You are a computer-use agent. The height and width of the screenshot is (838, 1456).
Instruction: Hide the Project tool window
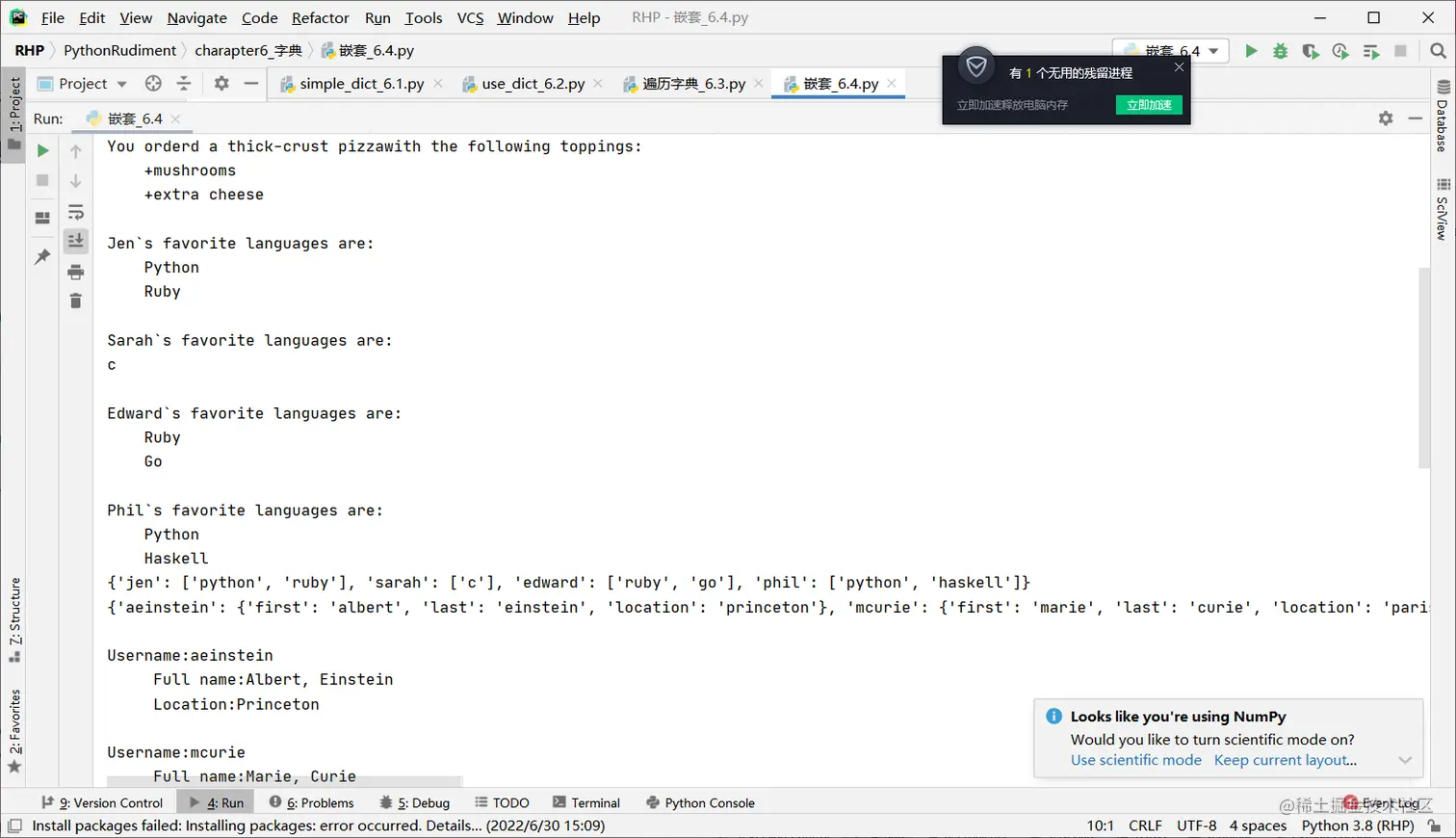coord(251,84)
